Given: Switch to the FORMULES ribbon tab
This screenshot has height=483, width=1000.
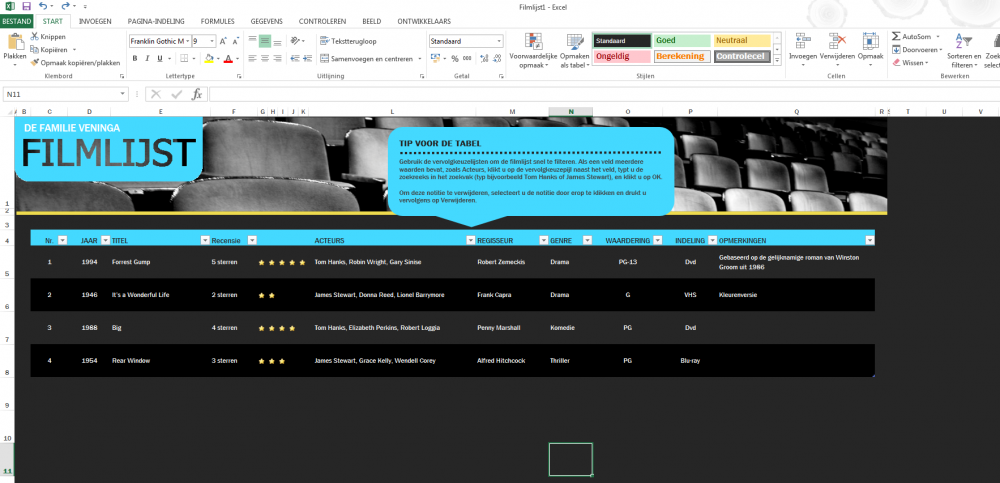Looking at the screenshot, I should (217, 21).
